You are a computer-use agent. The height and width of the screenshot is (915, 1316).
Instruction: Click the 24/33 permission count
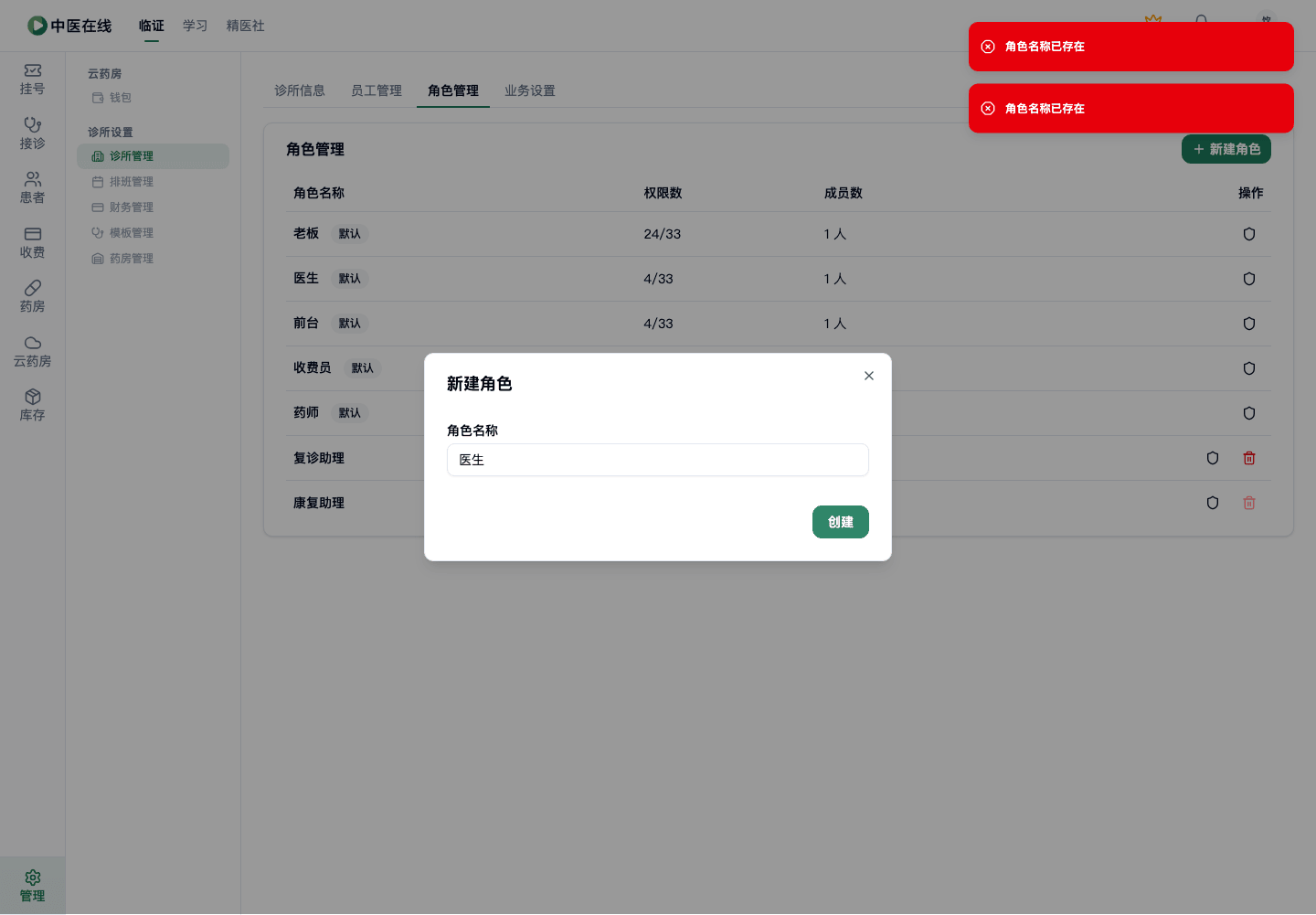[x=662, y=234]
